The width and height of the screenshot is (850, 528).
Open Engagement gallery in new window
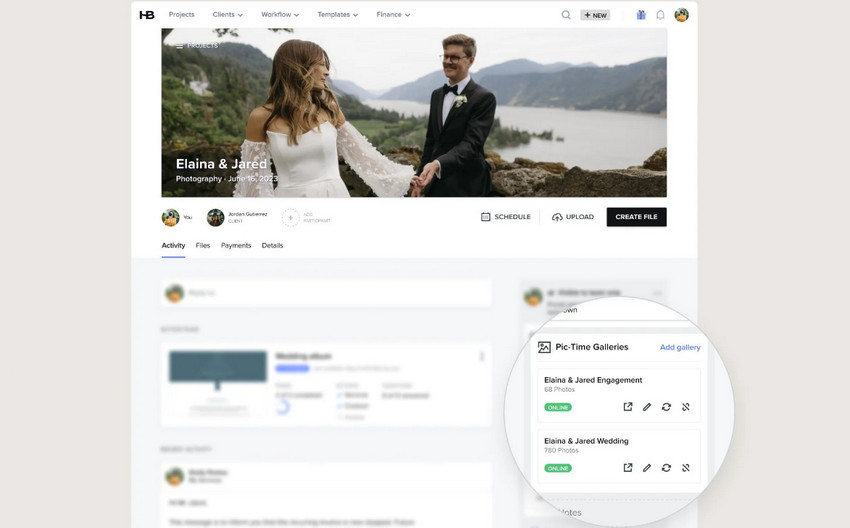click(x=628, y=407)
